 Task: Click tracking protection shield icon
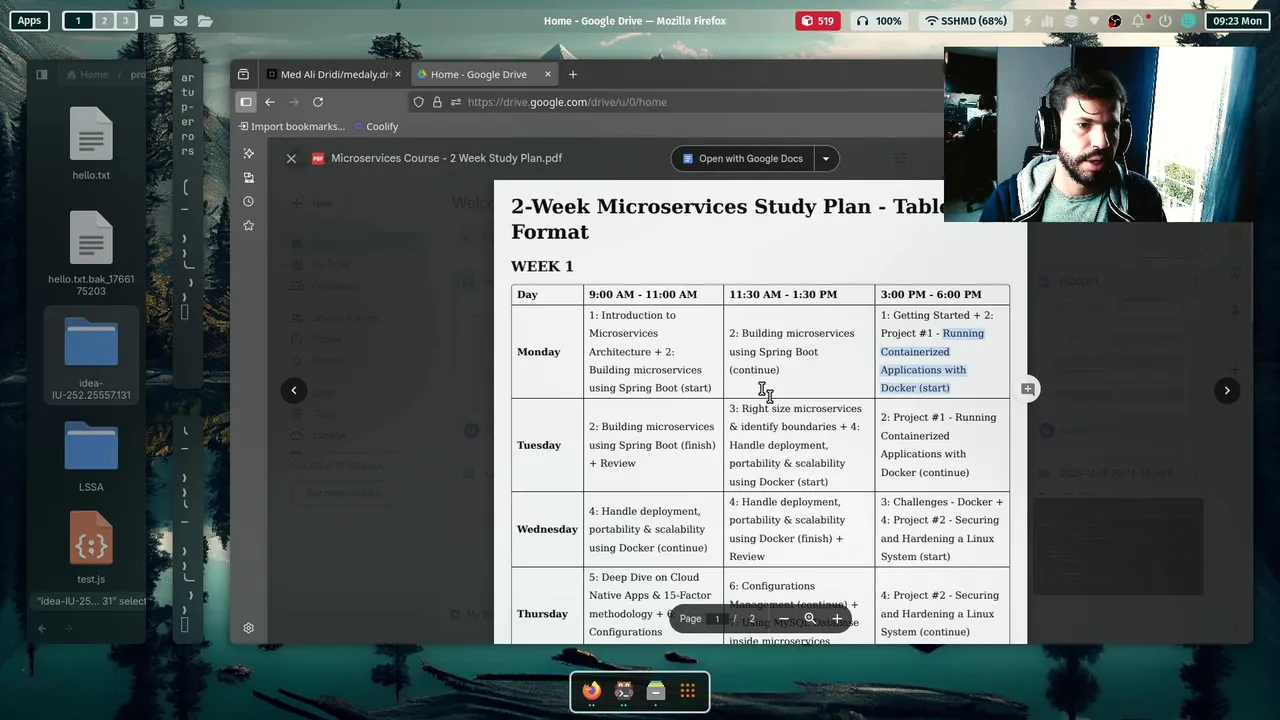(x=419, y=102)
